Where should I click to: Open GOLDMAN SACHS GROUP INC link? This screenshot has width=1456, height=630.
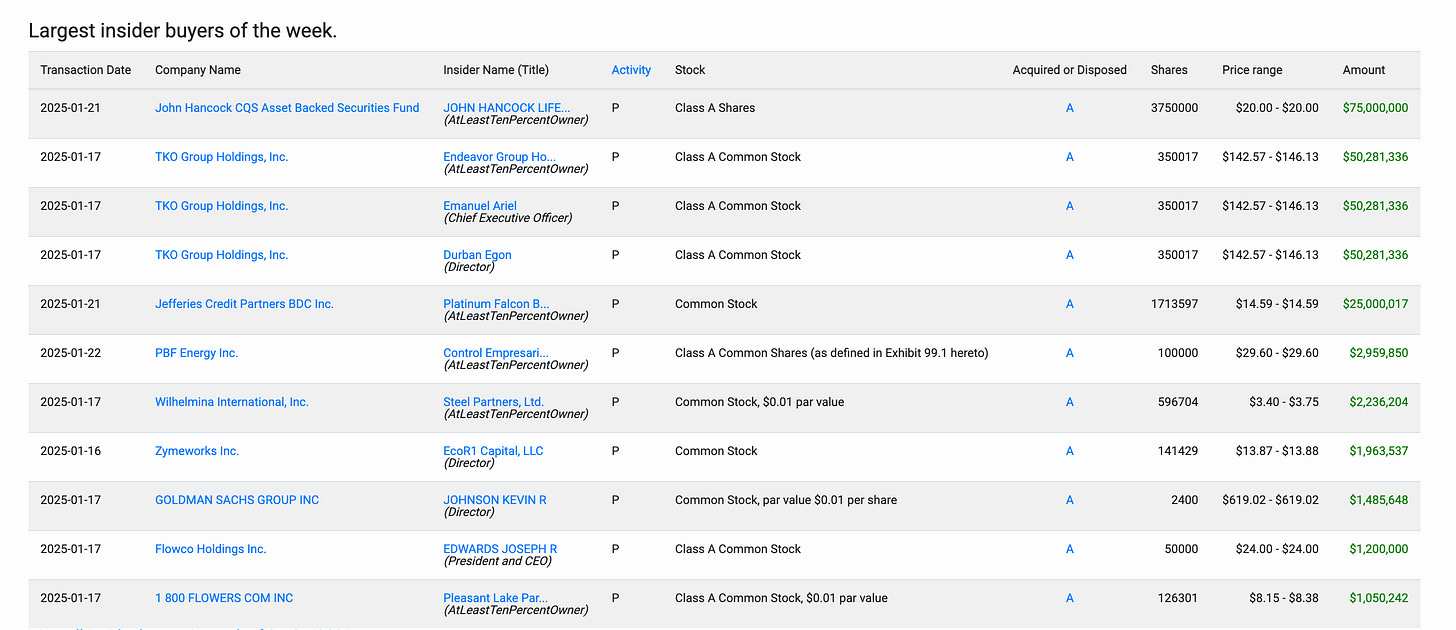237,500
